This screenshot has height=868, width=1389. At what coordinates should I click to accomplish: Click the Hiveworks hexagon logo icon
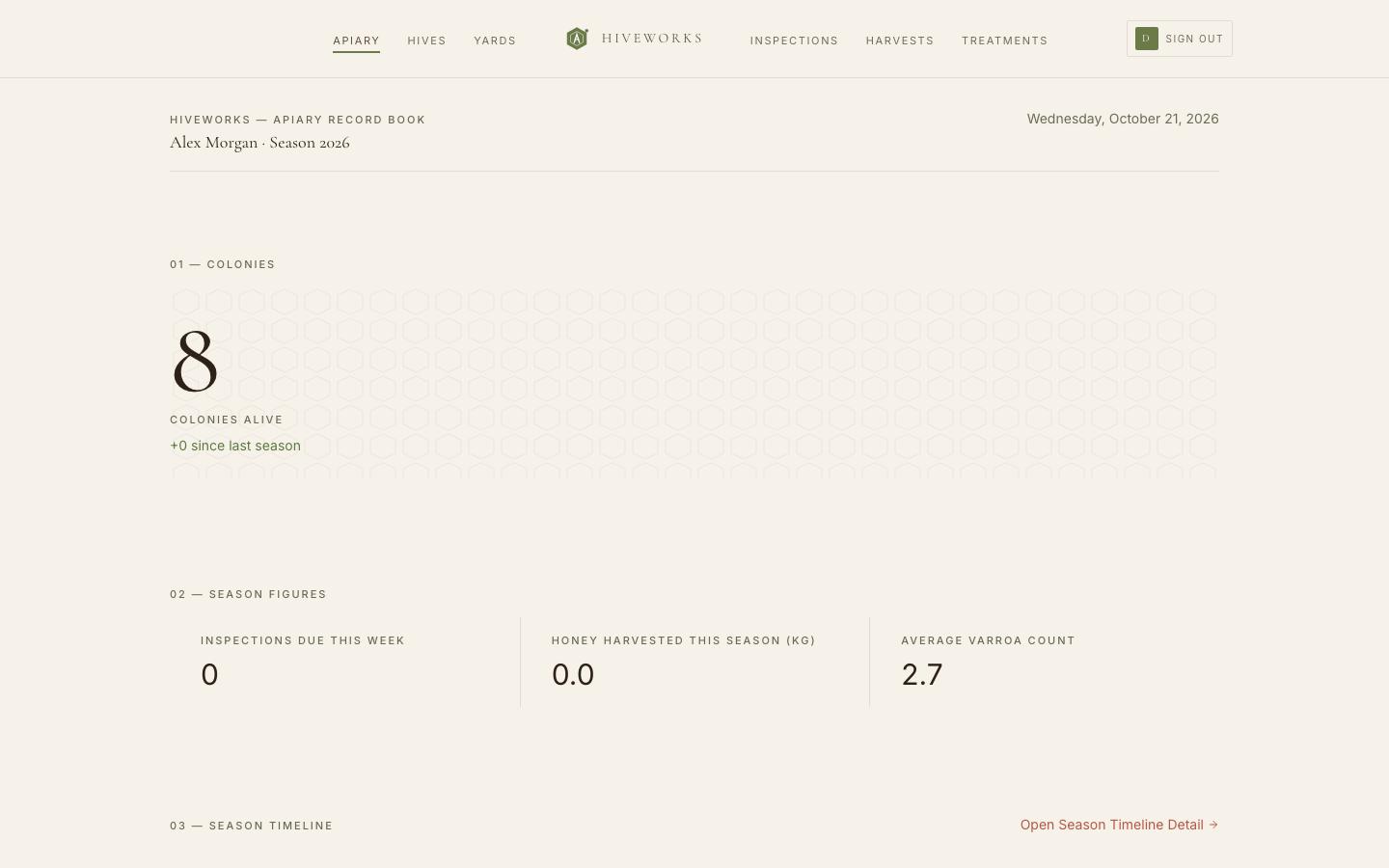577,39
